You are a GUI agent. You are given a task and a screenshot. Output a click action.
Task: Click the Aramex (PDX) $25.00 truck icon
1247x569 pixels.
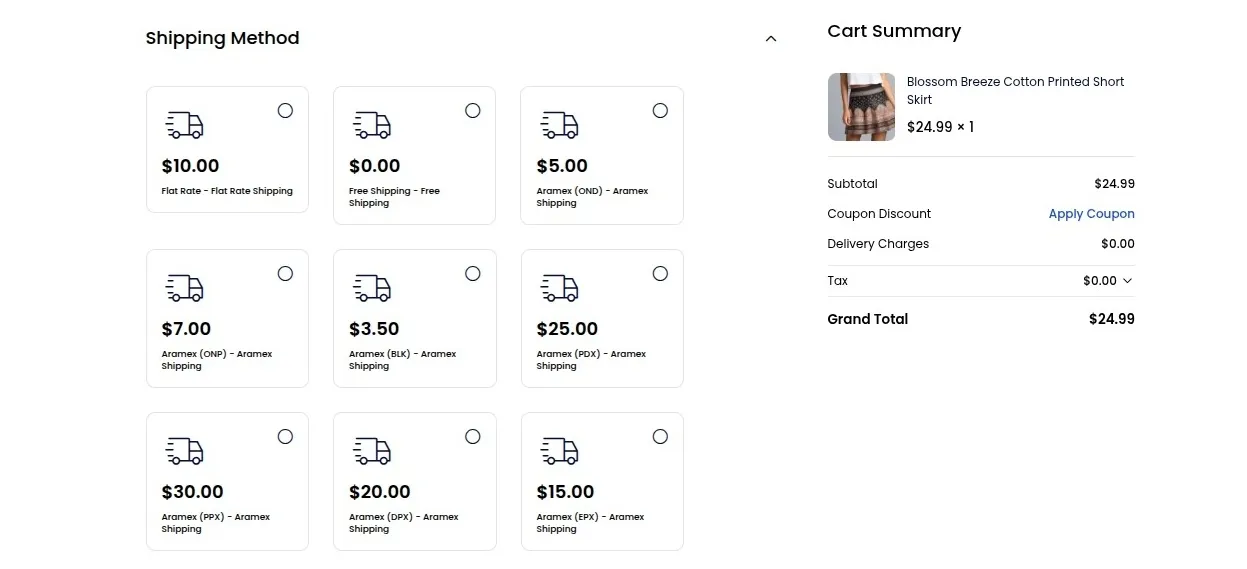tap(559, 288)
